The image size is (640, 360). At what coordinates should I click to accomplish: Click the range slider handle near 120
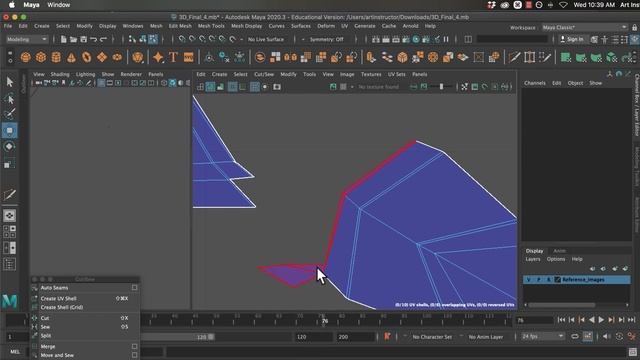tap(211, 337)
